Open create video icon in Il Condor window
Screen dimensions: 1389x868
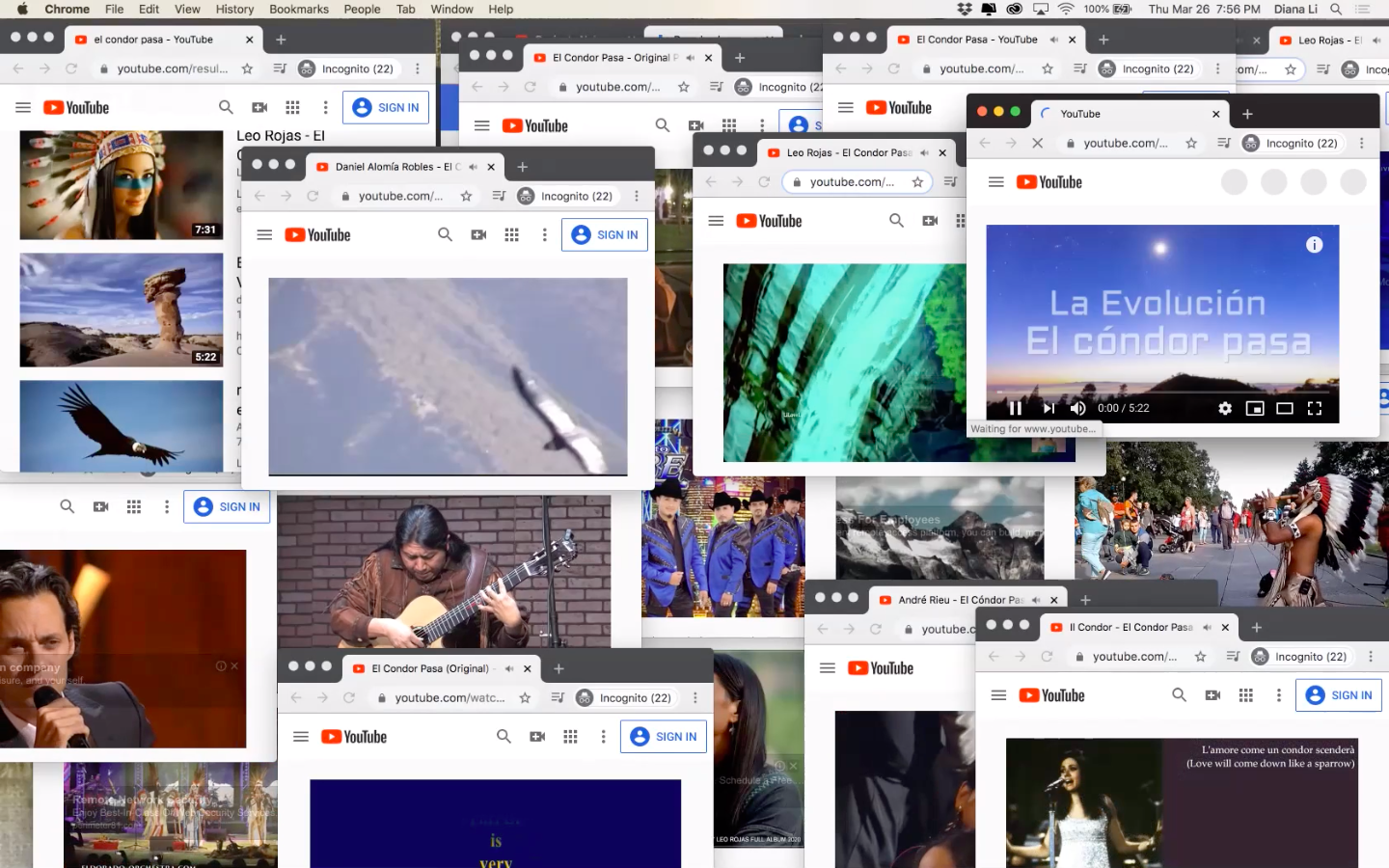pos(1212,695)
